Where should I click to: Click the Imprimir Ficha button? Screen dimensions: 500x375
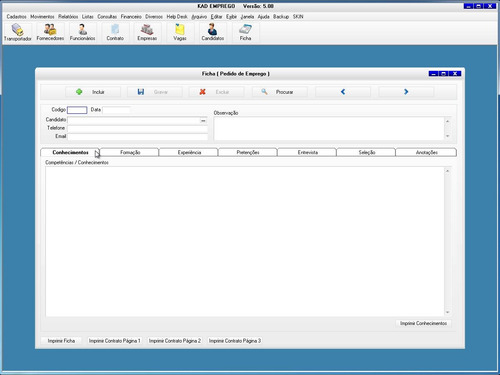(x=61, y=341)
